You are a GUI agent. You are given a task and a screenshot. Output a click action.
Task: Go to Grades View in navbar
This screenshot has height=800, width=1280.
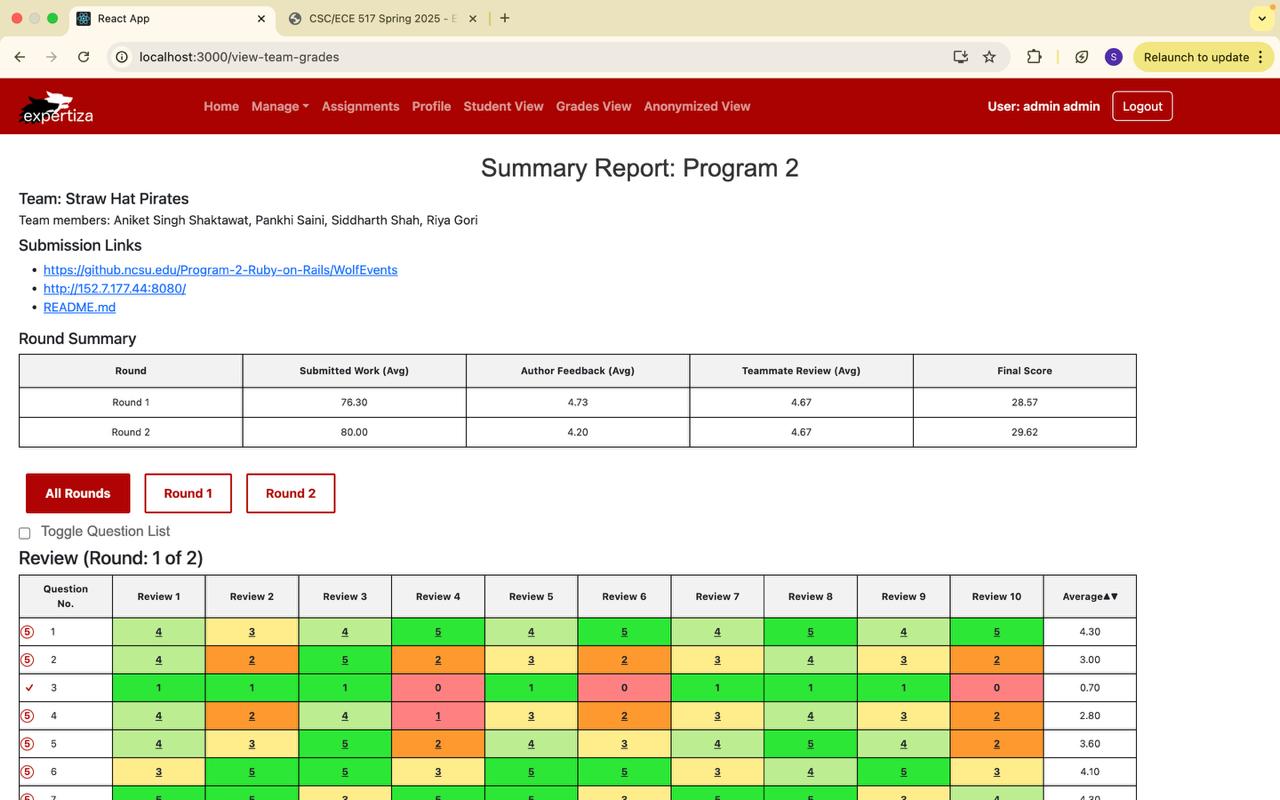[x=593, y=106]
